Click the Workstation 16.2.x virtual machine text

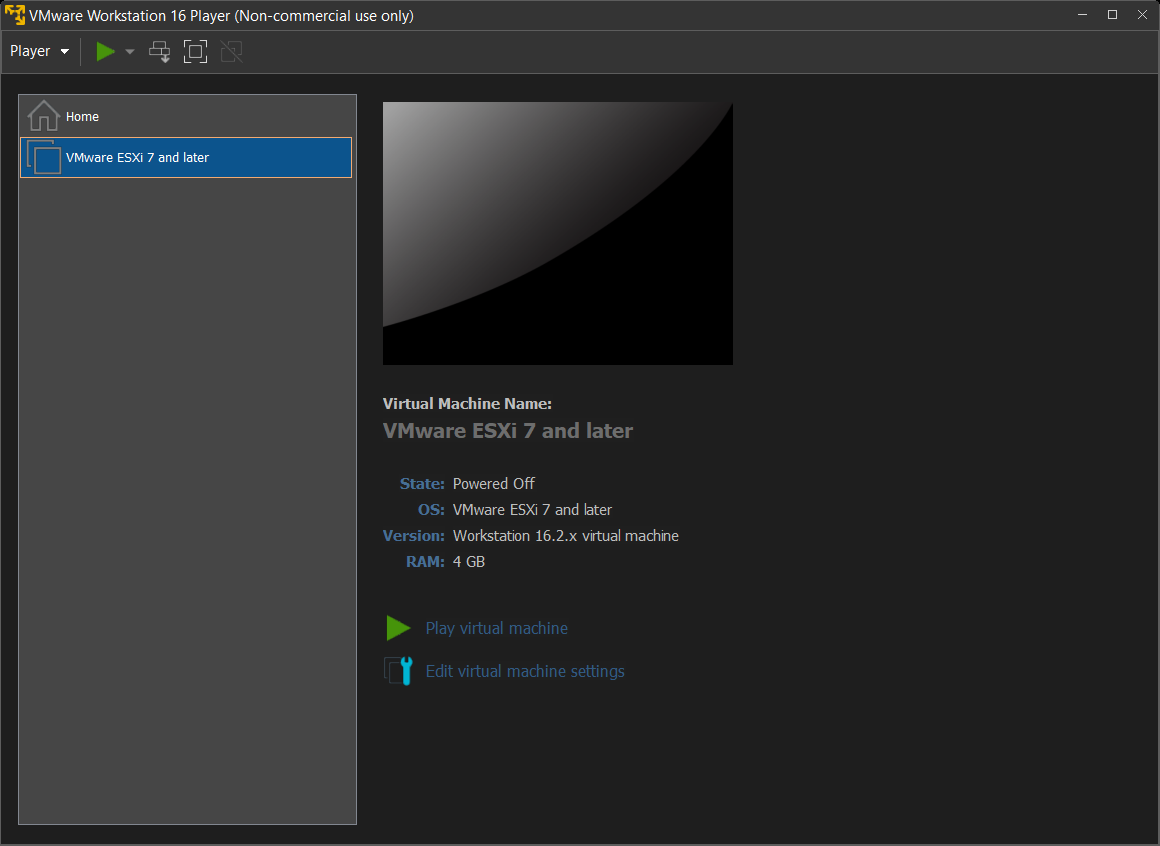point(565,535)
